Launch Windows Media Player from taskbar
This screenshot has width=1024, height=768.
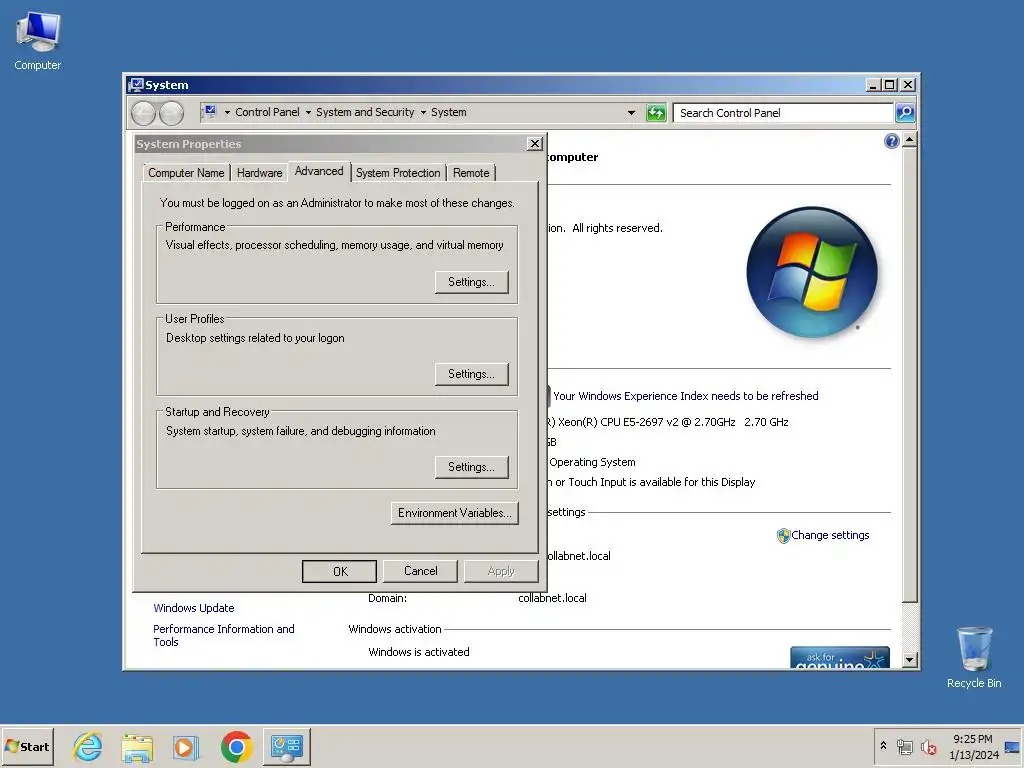click(x=187, y=746)
